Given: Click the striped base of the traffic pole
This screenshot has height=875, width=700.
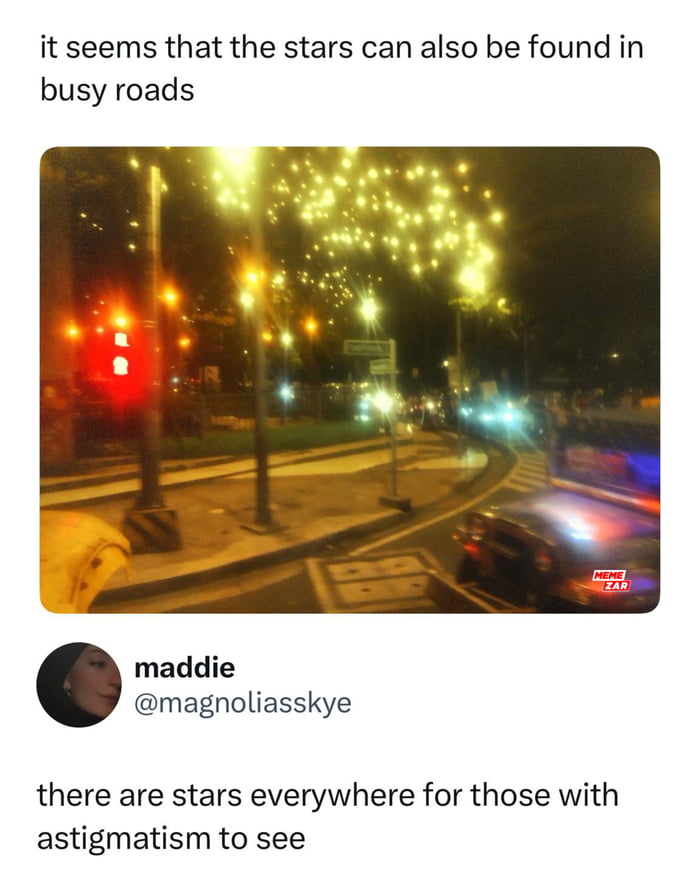Looking at the screenshot, I should pos(152,528).
